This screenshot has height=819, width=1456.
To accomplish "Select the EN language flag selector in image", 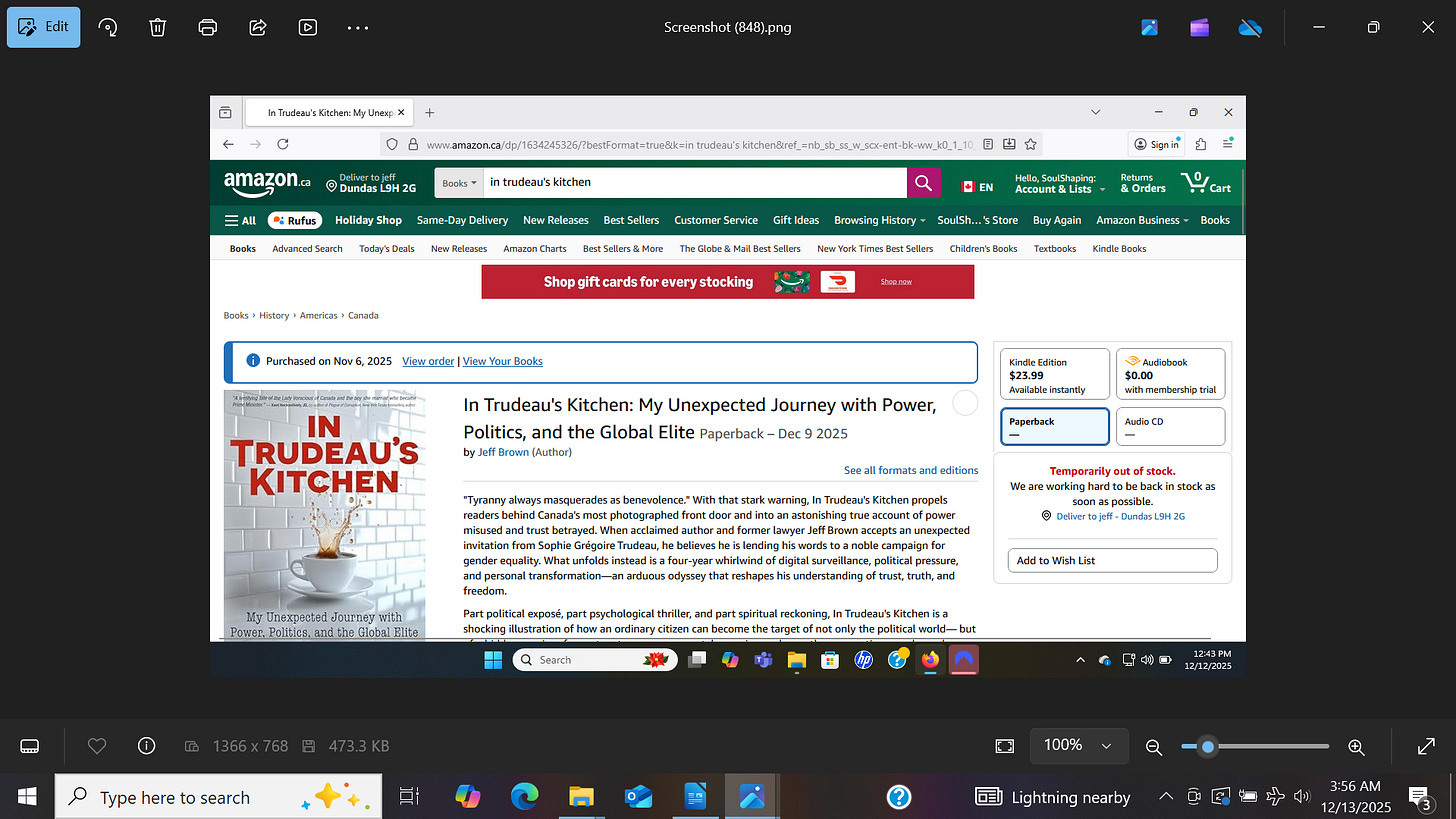I will [977, 187].
